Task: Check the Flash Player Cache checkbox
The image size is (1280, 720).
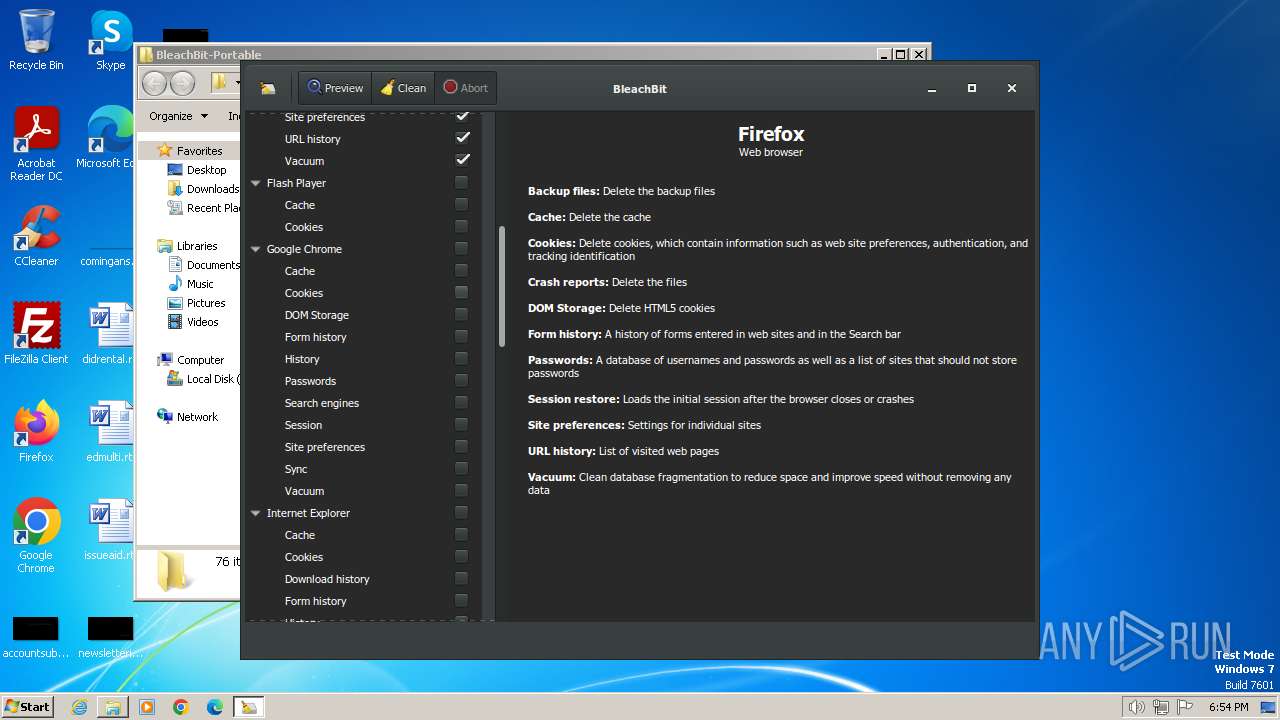Action: (461, 204)
